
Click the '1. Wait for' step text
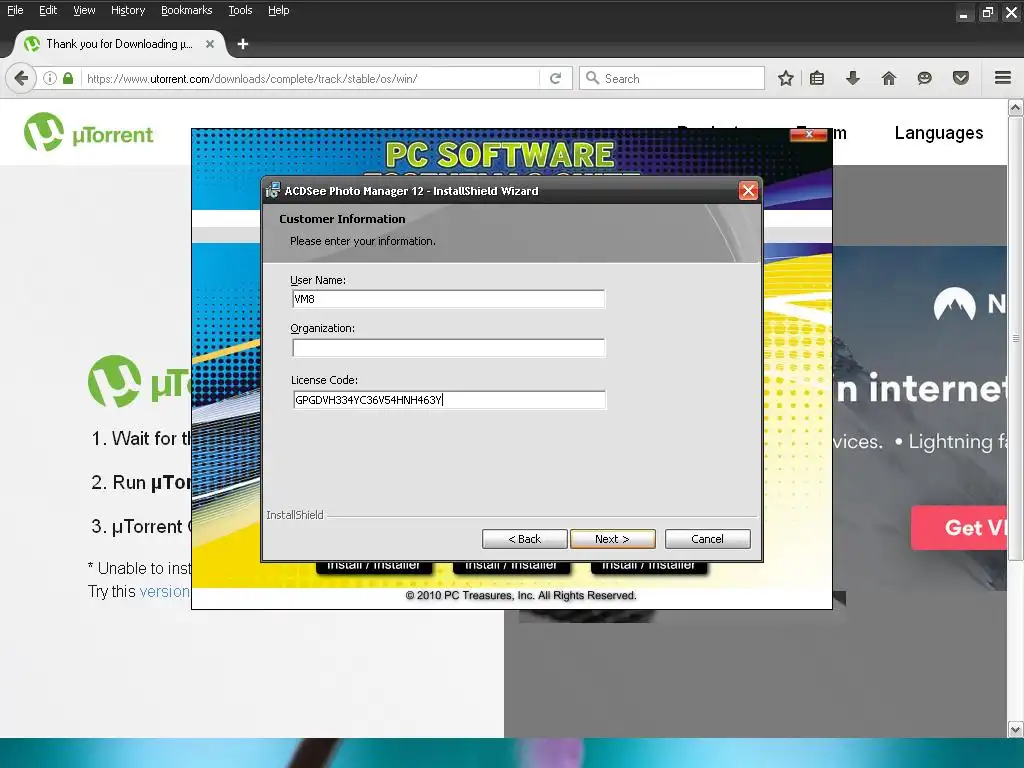click(140, 438)
